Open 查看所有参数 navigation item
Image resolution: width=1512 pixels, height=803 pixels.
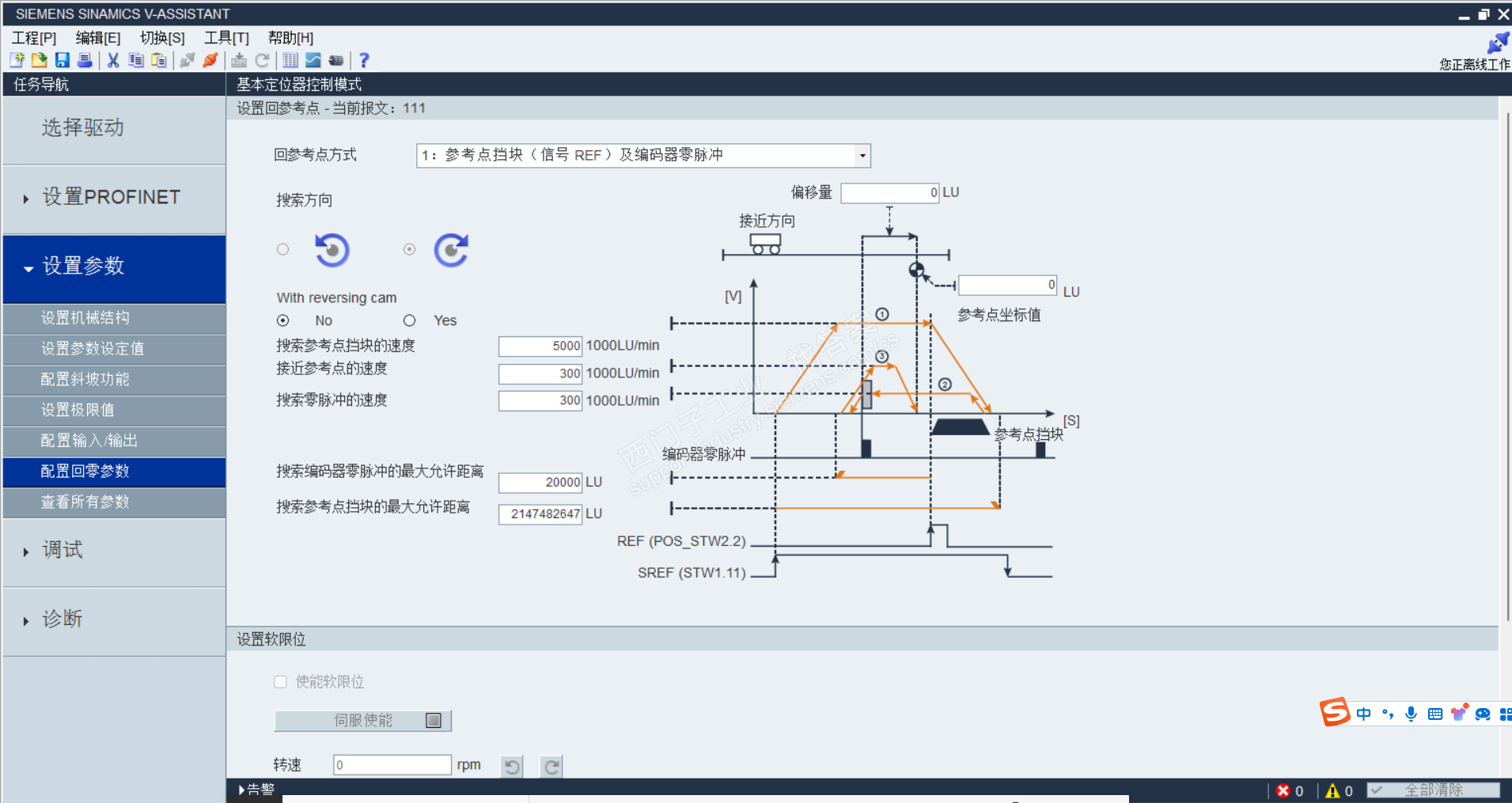(x=115, y=502)
